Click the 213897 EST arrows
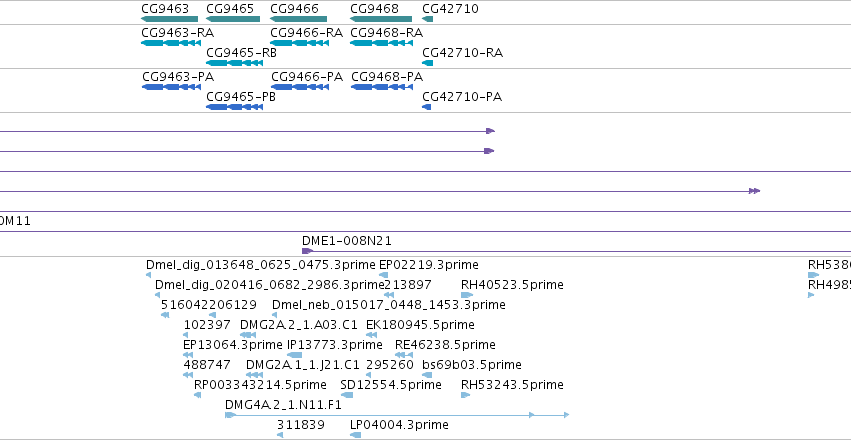The image size is (851, 440). pos(389,295)
